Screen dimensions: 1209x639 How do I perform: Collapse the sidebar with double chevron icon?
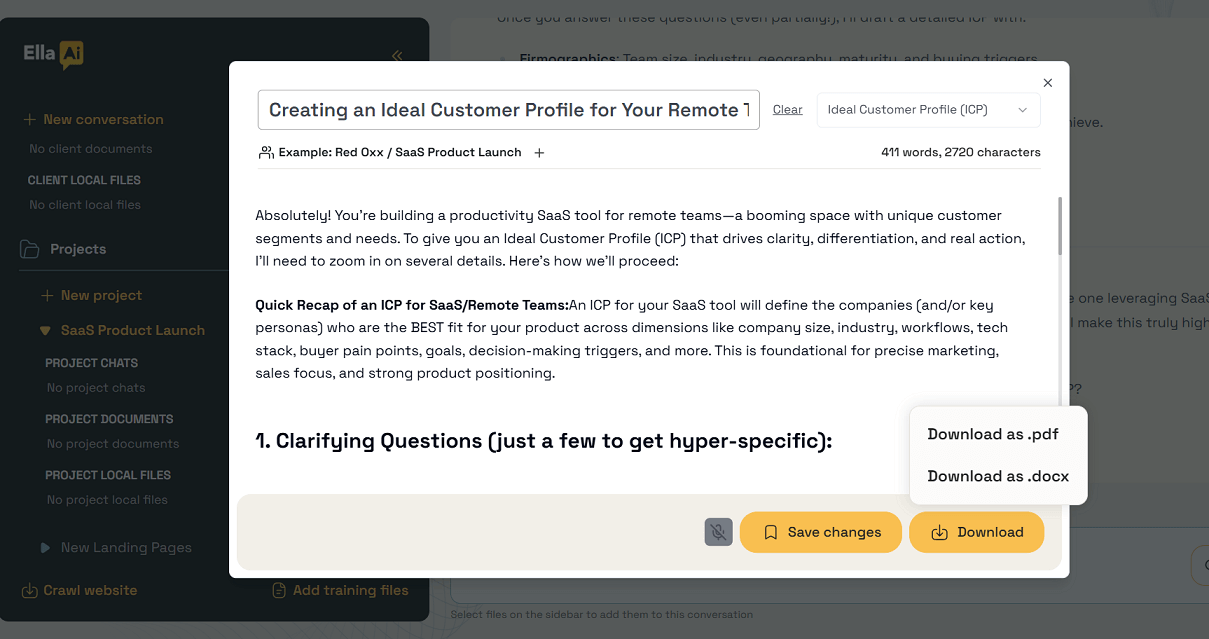(397, 56)
